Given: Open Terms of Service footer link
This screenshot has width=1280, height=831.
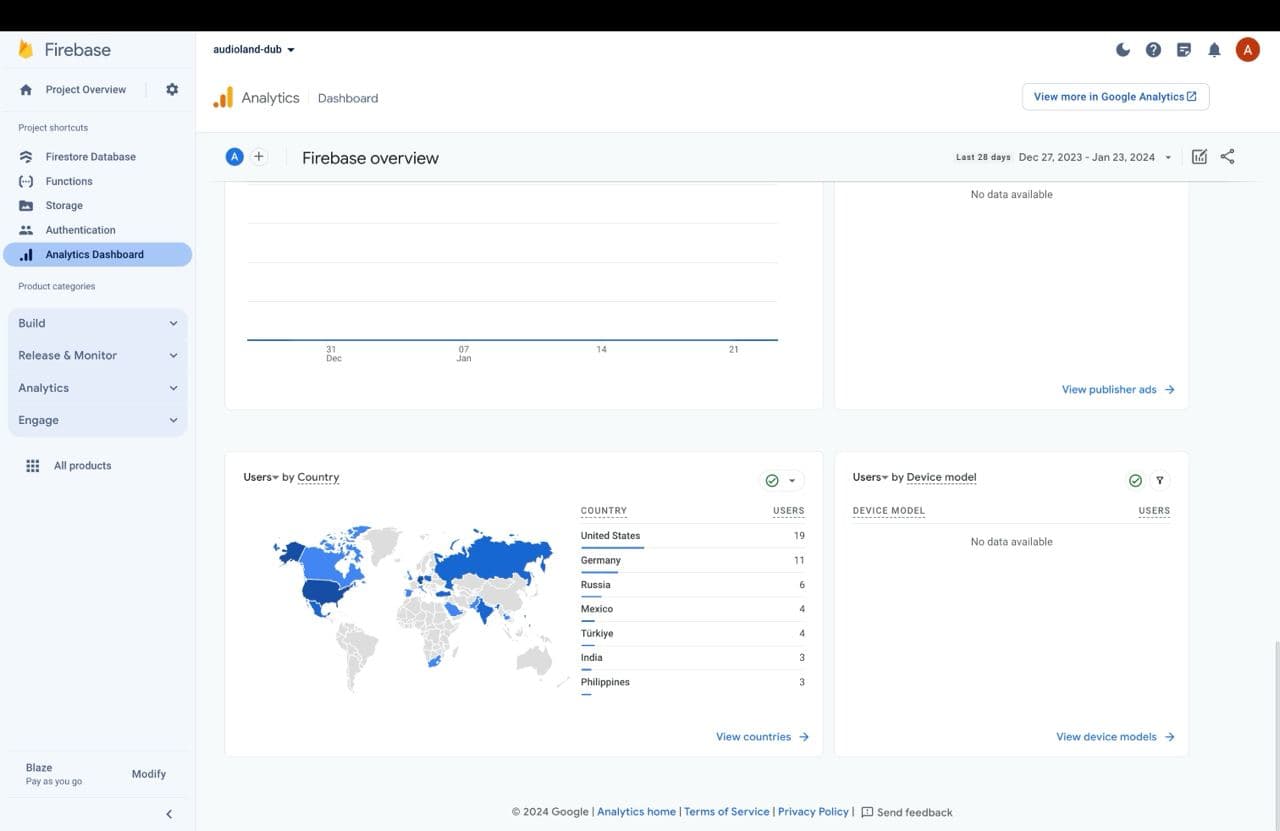Looking at the screenshot, I should pyautogui.click(x=726, y=812).
